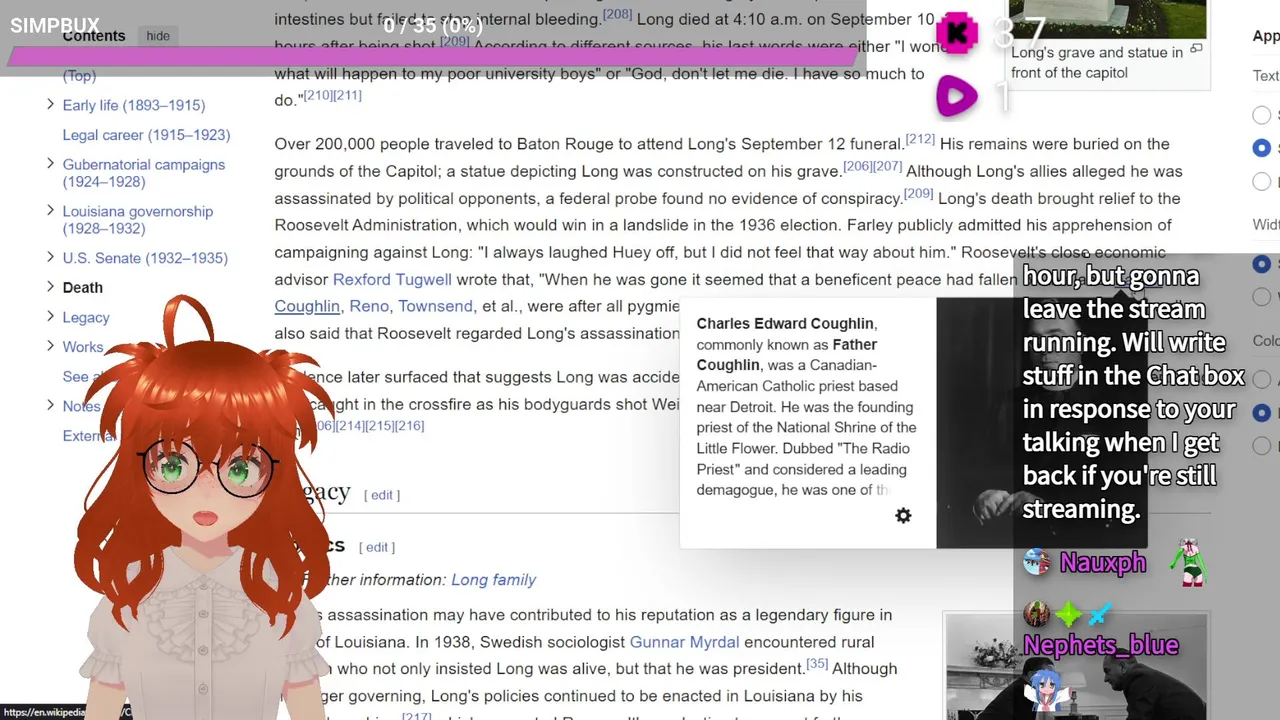The image size is (1280, 720).
Task: Expand the Early life (1893–1915) section
Action: pyautogui.click(x=50, y=104)
